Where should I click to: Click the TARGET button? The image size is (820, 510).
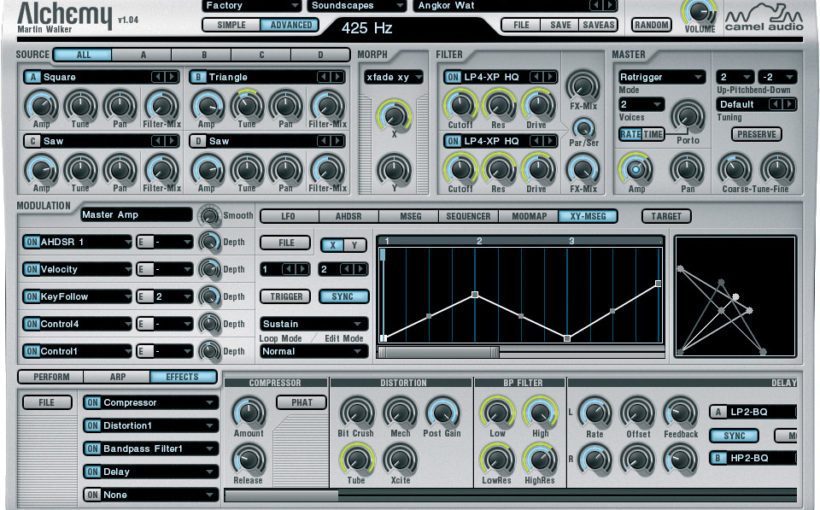click(x=666, y=216)
